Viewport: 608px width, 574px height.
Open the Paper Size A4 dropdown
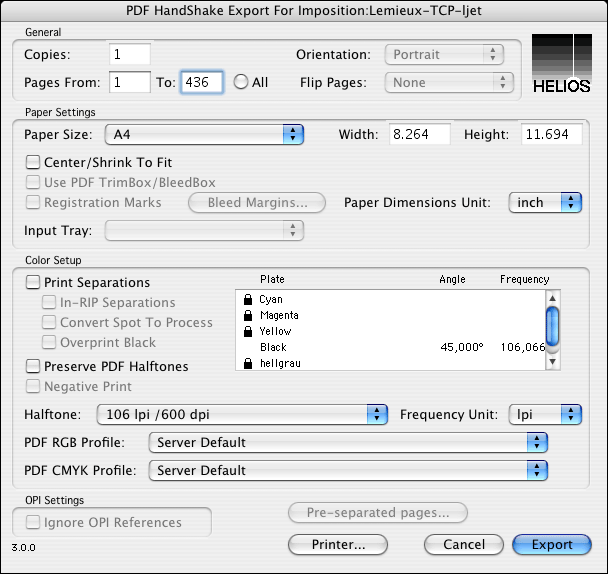[204, 135]
